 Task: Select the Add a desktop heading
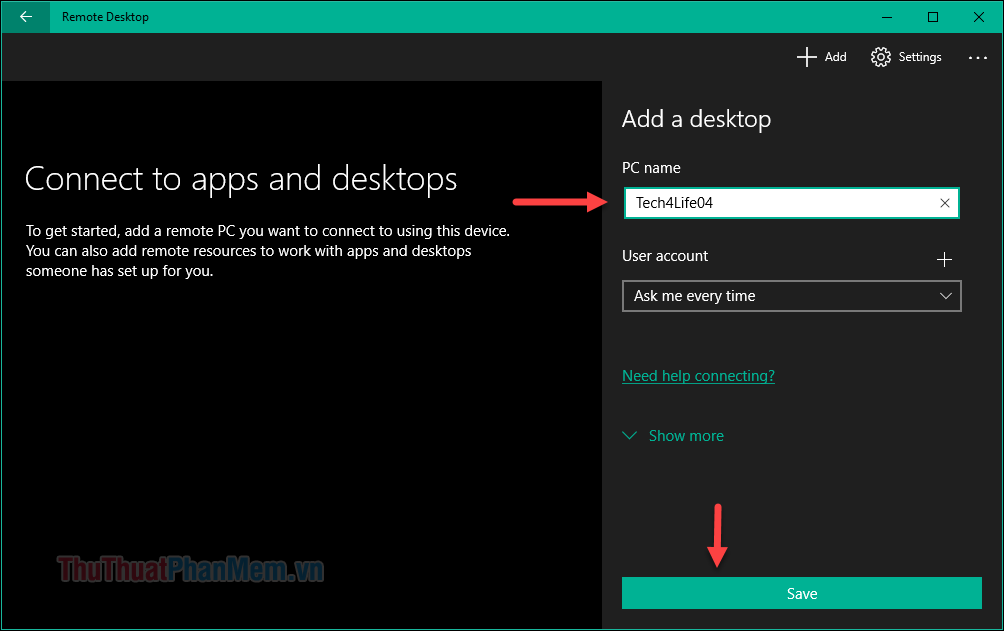pos(696,119)
